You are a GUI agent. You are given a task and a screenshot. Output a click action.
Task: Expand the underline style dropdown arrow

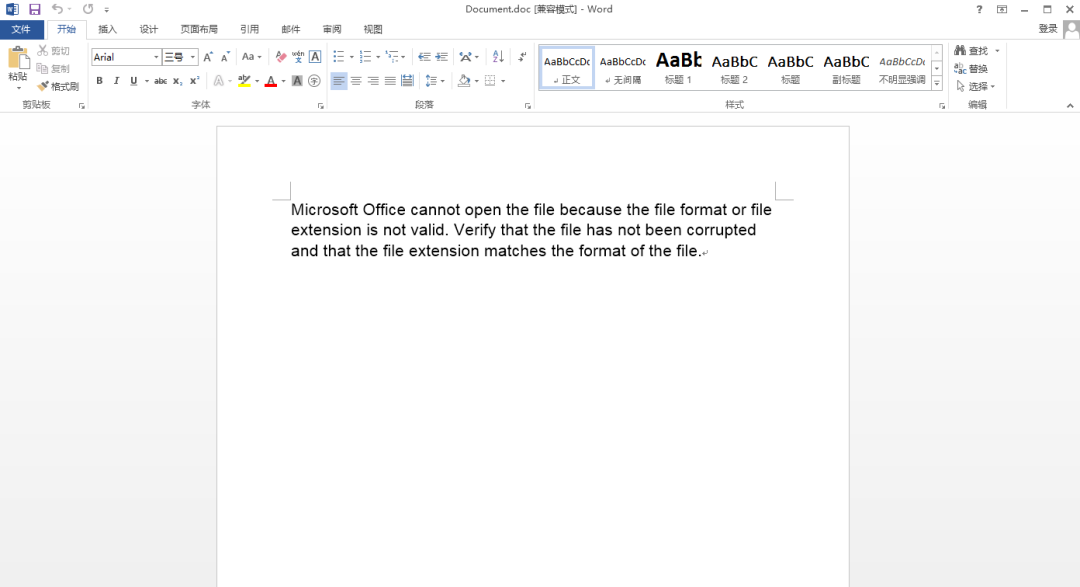point(147,81)
